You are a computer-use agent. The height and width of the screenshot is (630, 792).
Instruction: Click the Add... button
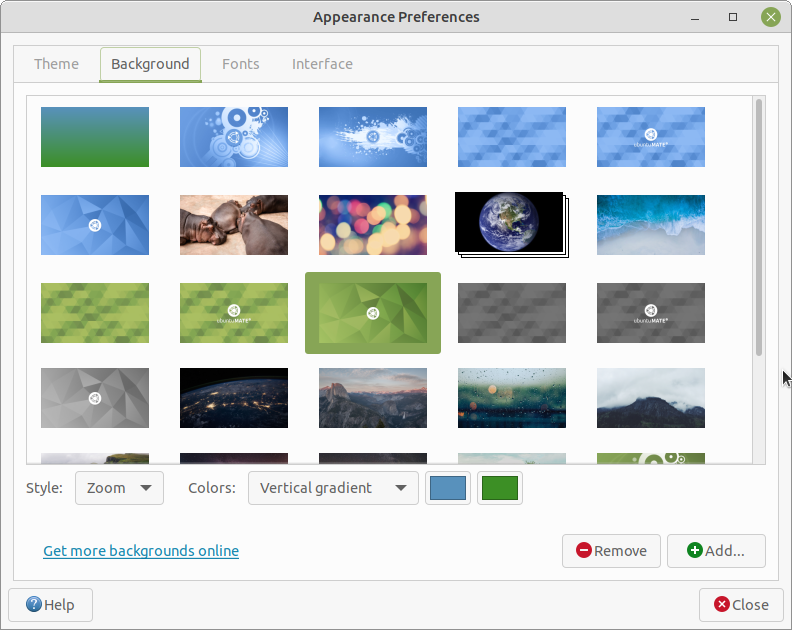716,551
